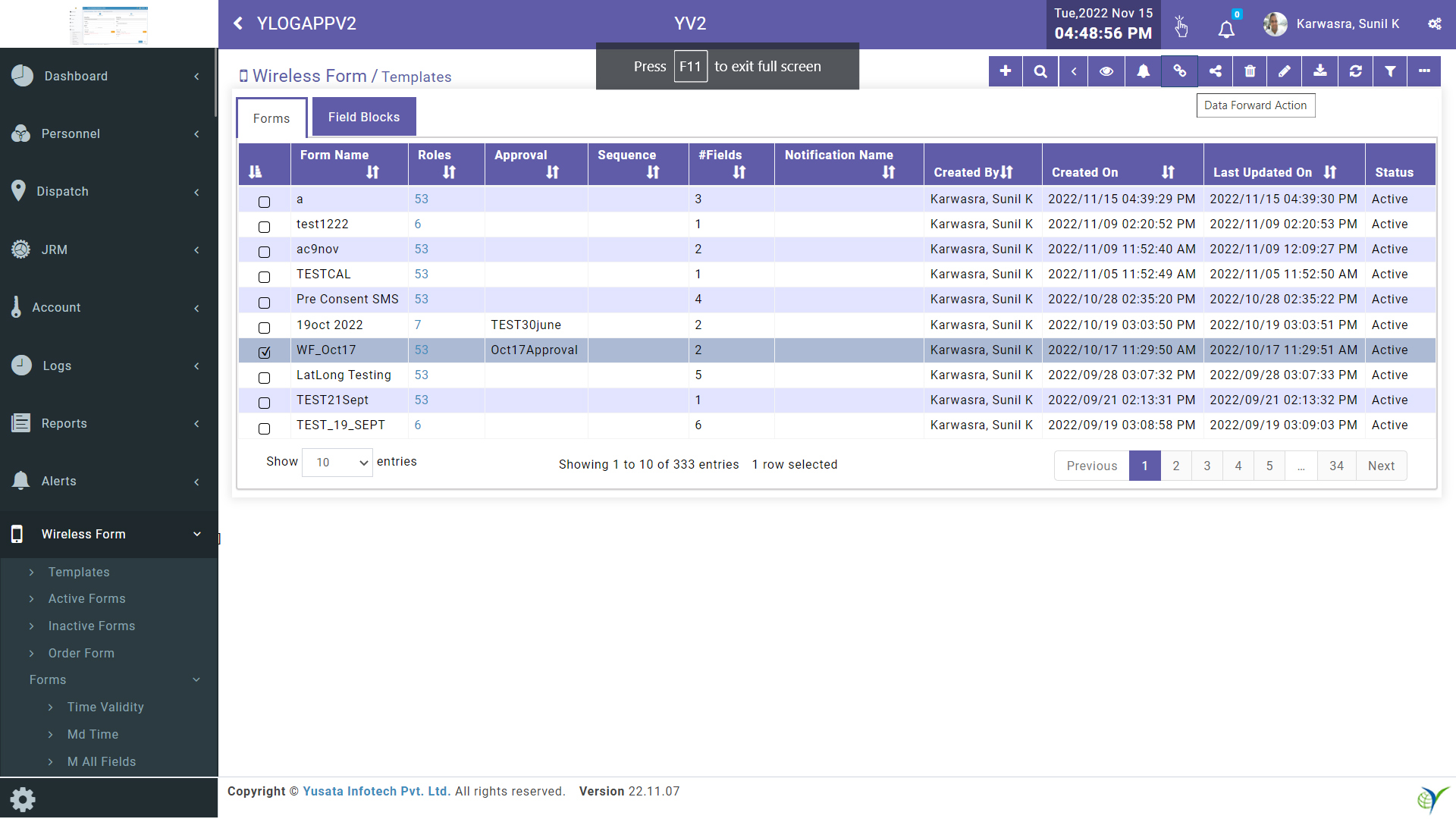Sort table by Form Name column
Image resolution: width=1456 pixels, height=819 pixels.
[x=372, y=172]
